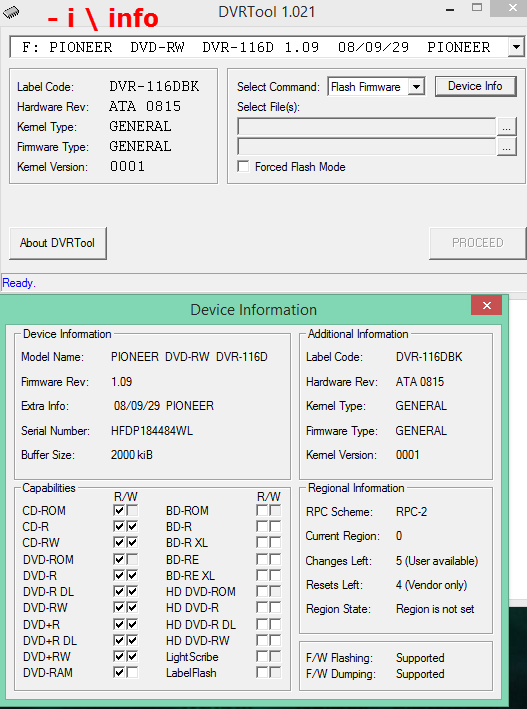Image resolution: width=527 pixels, height=709 pixels.
Task: Open About DVRTool
Action: (x=58, y=243)
